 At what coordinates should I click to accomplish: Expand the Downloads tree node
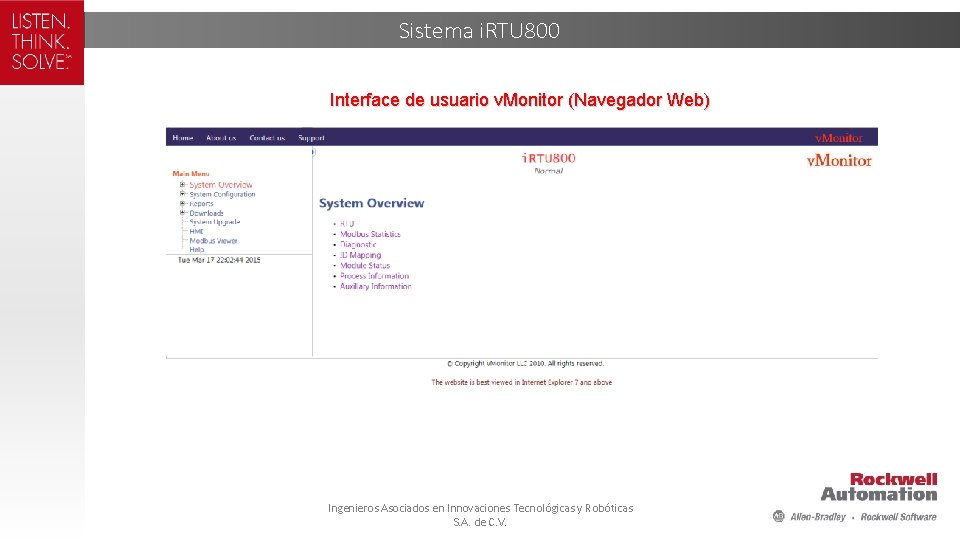click(182, 212)
